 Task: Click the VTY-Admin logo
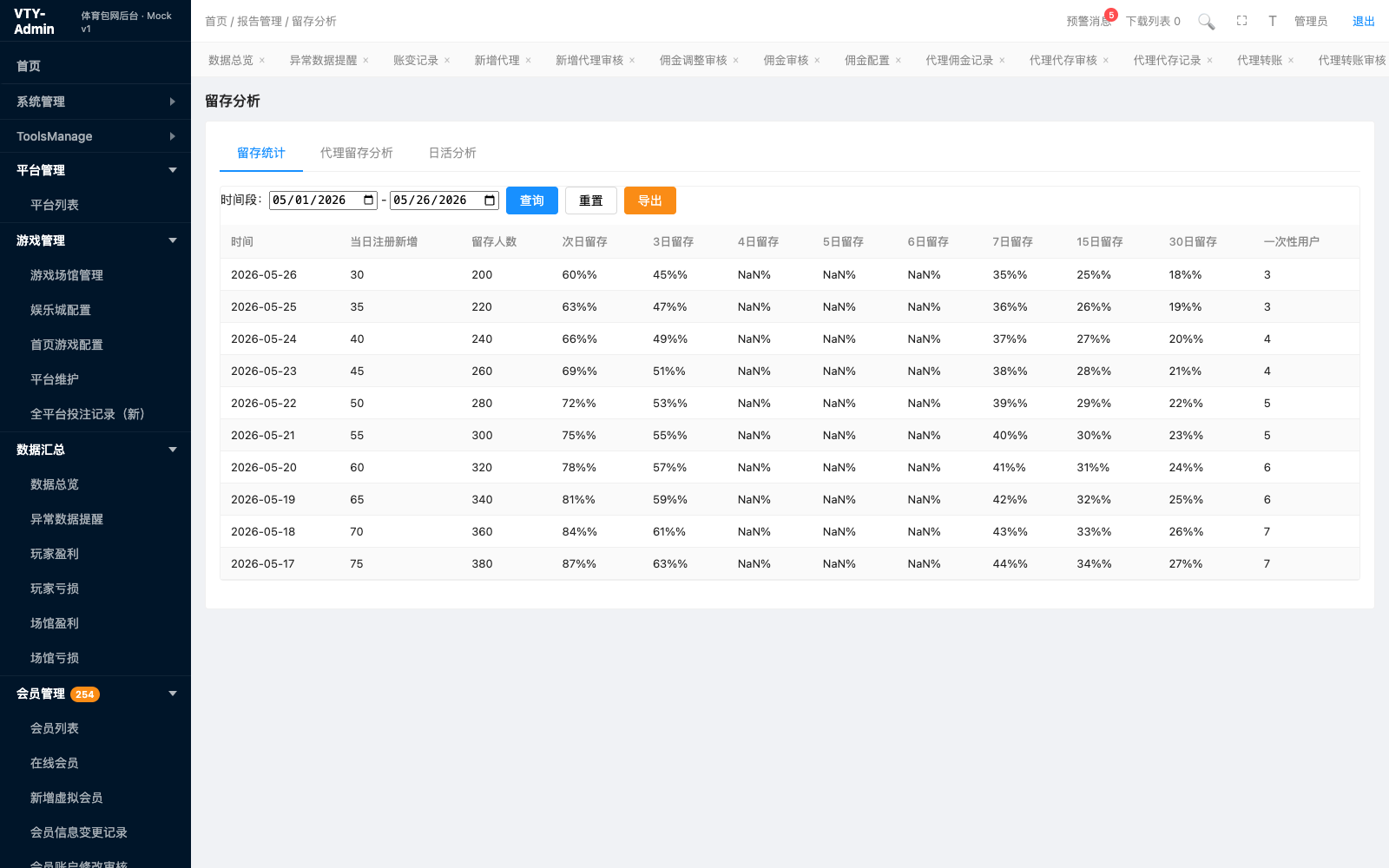[x=35, y=22]
